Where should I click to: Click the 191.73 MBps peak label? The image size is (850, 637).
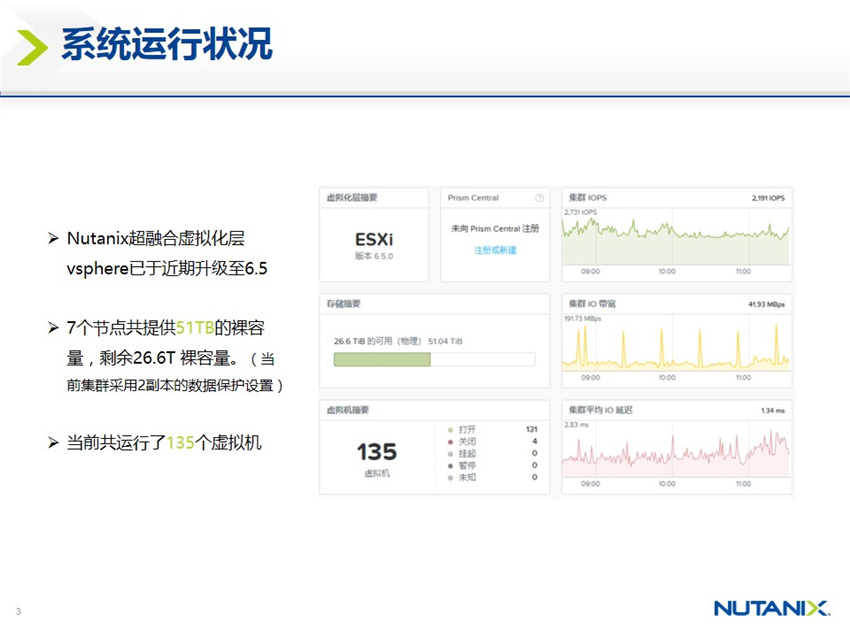coord(583,318)
